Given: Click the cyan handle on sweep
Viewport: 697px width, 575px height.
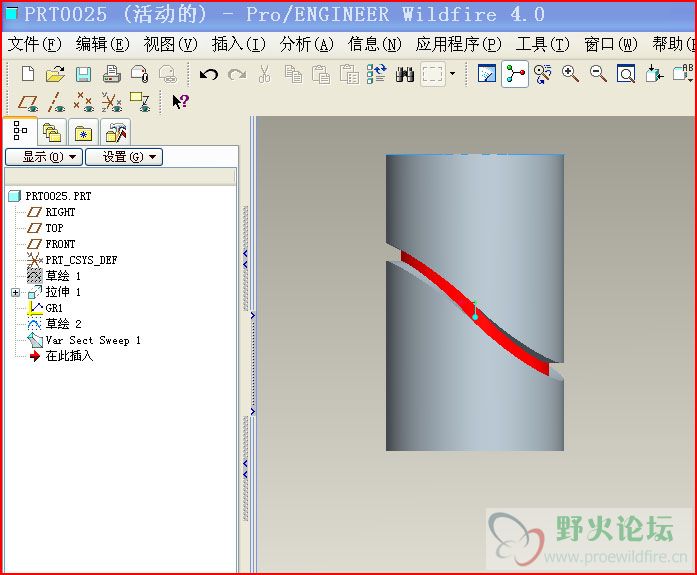Looking at the screenshot, I should click(x=475, y=316).
